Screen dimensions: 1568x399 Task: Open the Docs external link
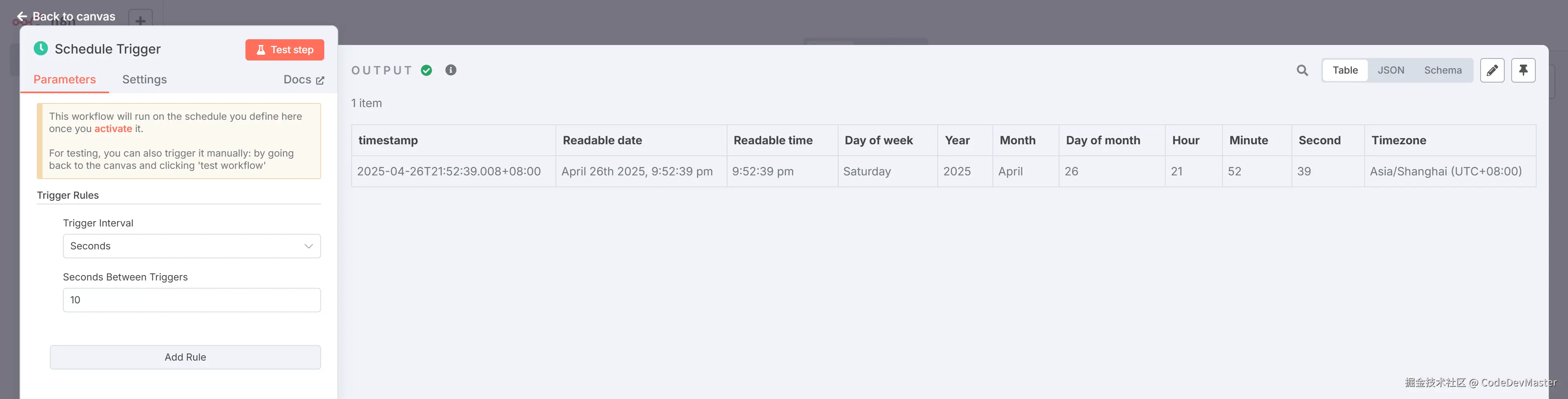click(303, 80)
